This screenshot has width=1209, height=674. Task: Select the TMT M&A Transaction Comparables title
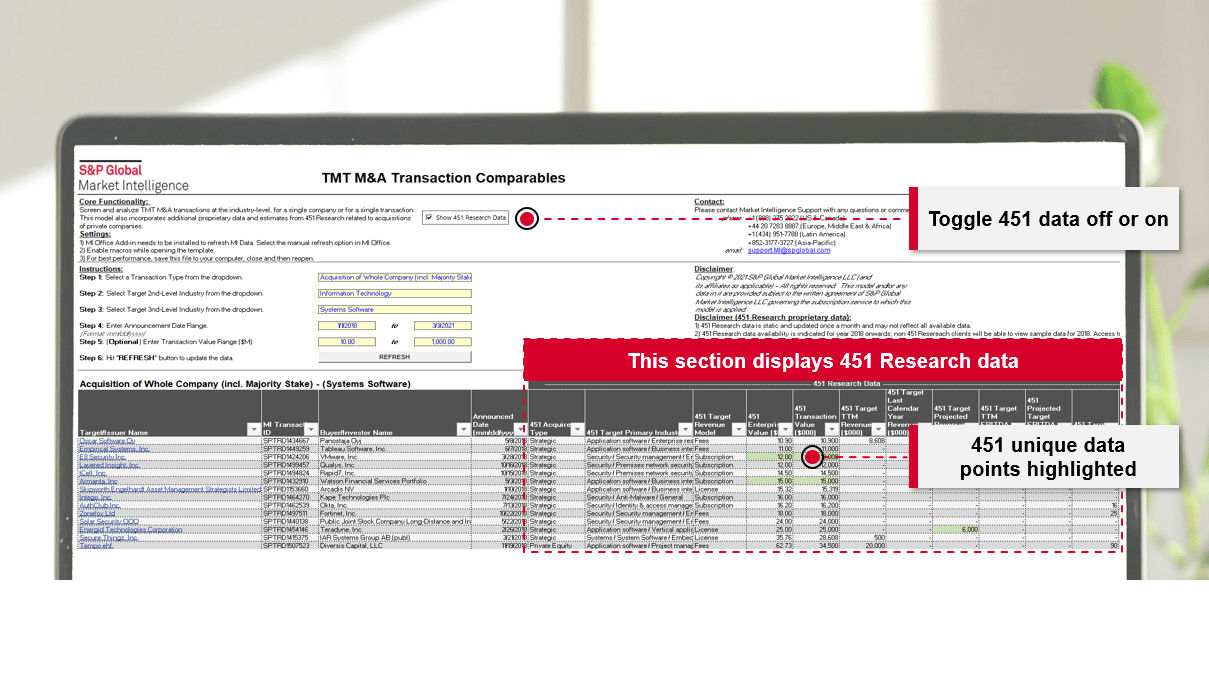443,178
